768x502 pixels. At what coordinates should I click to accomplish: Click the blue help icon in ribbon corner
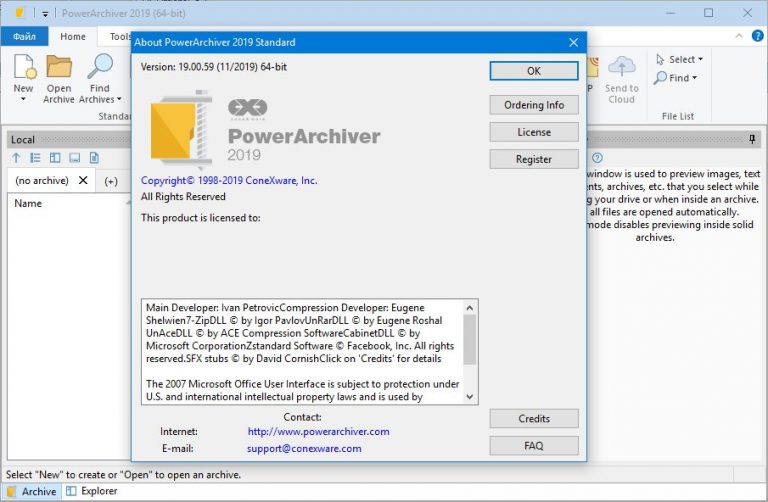point(757,36)
